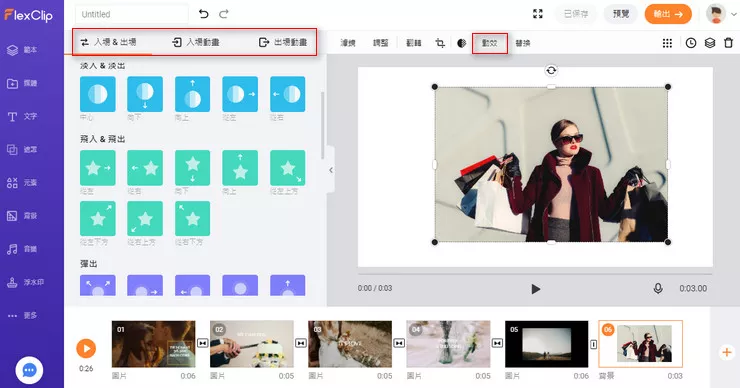Click the Untitled project name field

point(132,14)
